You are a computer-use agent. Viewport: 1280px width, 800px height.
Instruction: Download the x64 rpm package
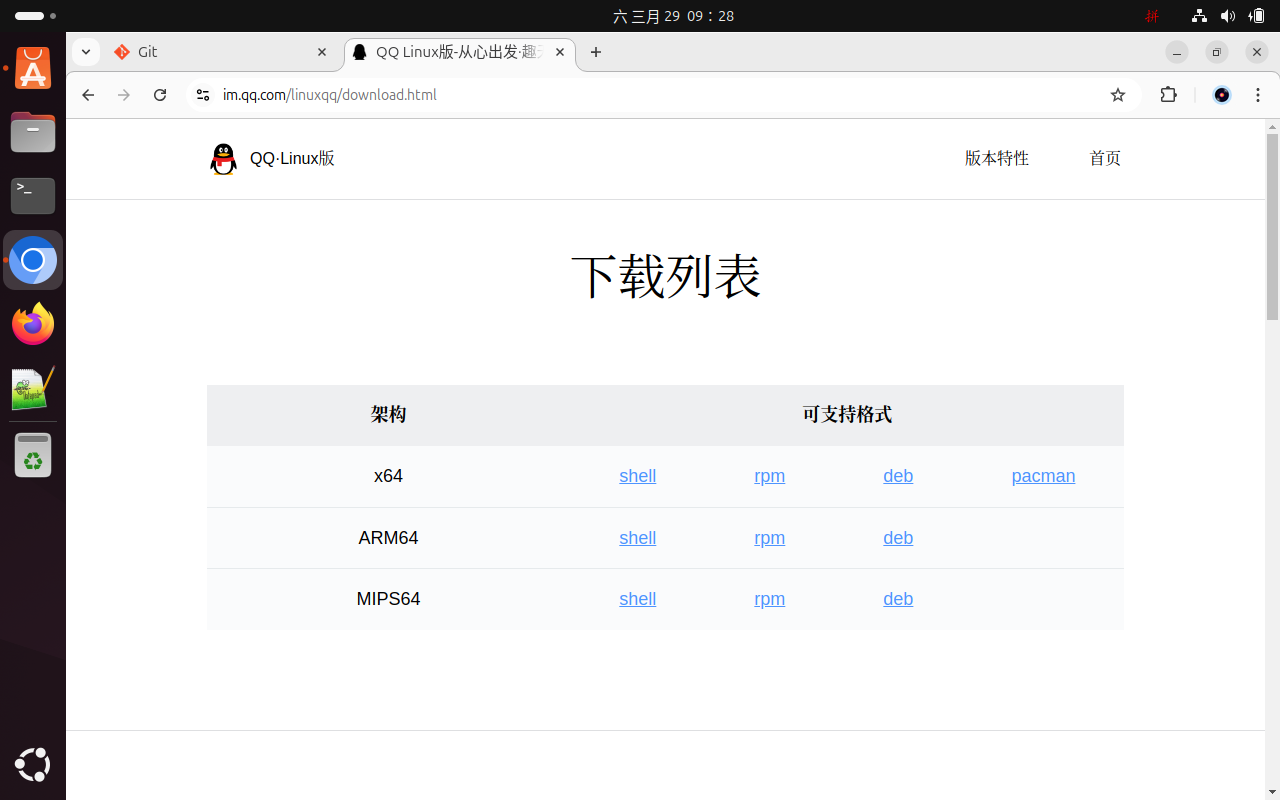[x=770, y=476]
